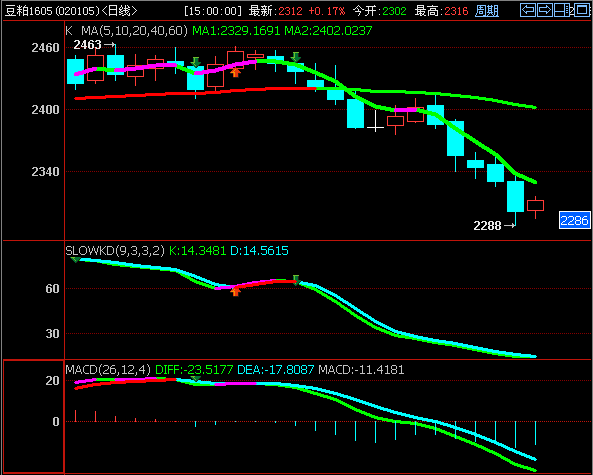Click the blue 2286 price tag

pos(574,220)
